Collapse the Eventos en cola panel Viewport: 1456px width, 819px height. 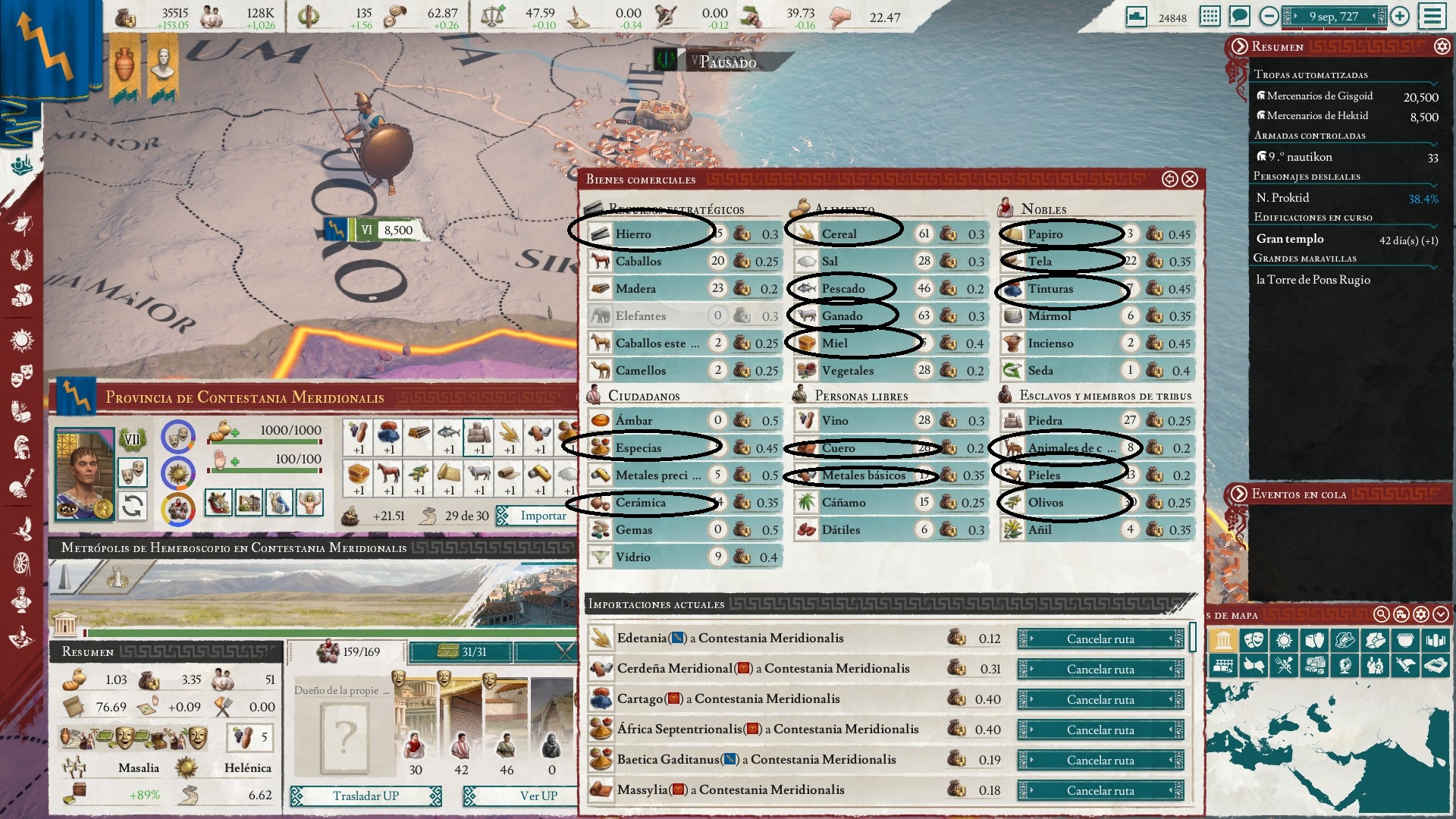1239,494
